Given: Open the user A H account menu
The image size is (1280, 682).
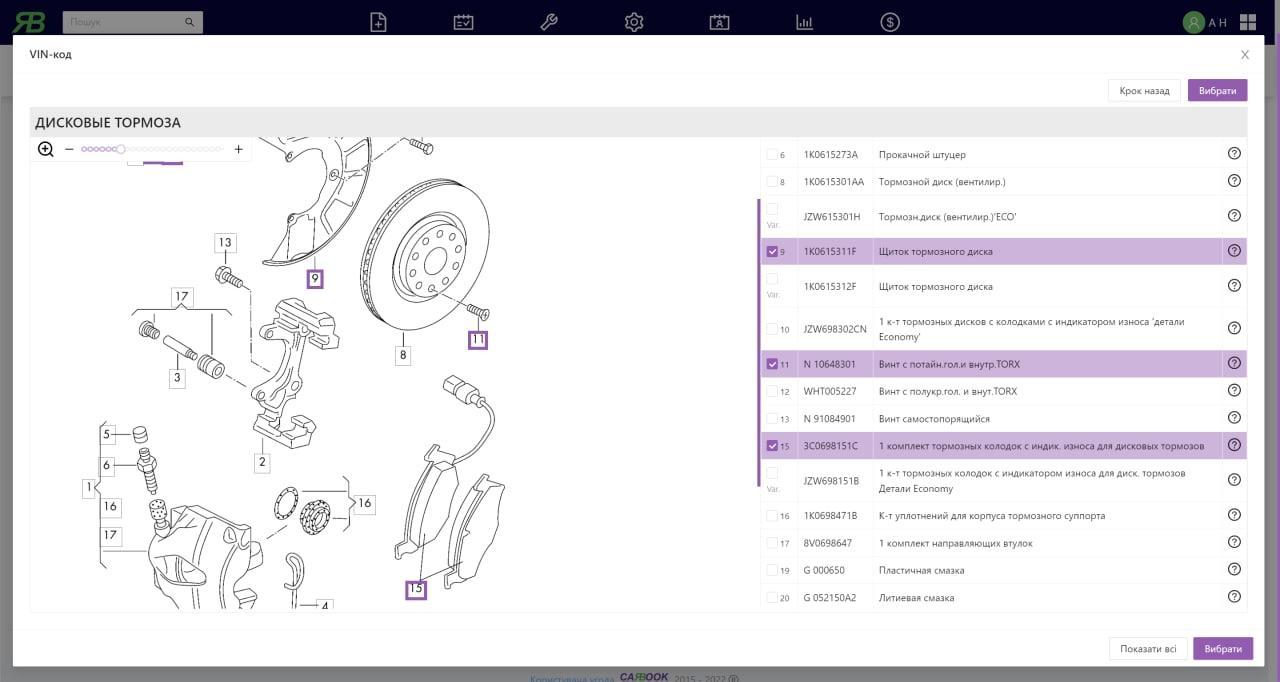Looking at the screenshot, I should [1204, 22].
